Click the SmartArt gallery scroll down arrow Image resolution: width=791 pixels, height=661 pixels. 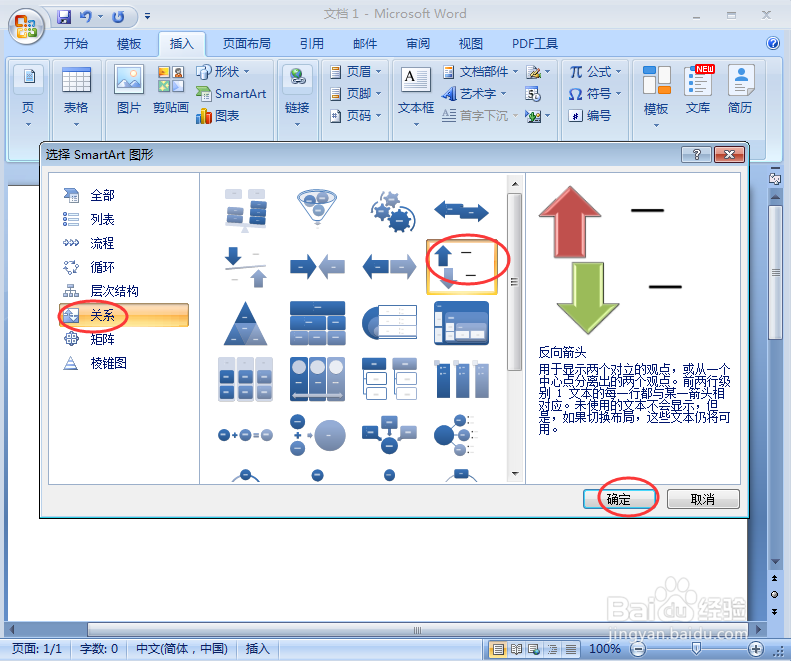(515, 473)
